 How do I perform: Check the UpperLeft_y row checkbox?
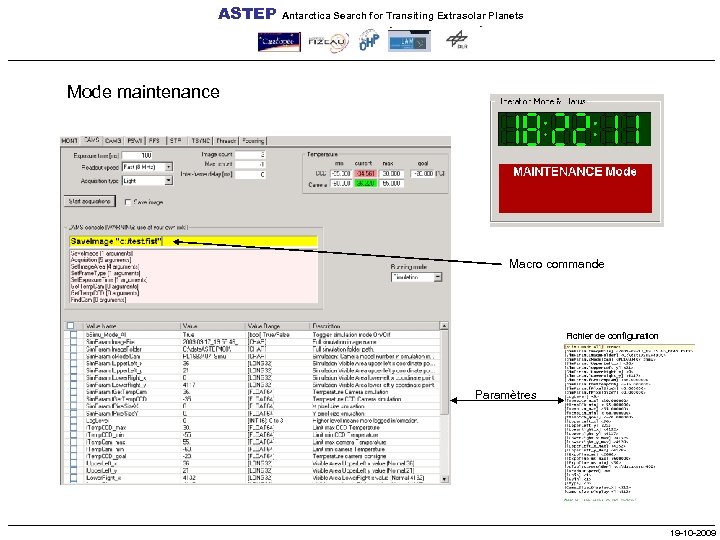point(73,471)
